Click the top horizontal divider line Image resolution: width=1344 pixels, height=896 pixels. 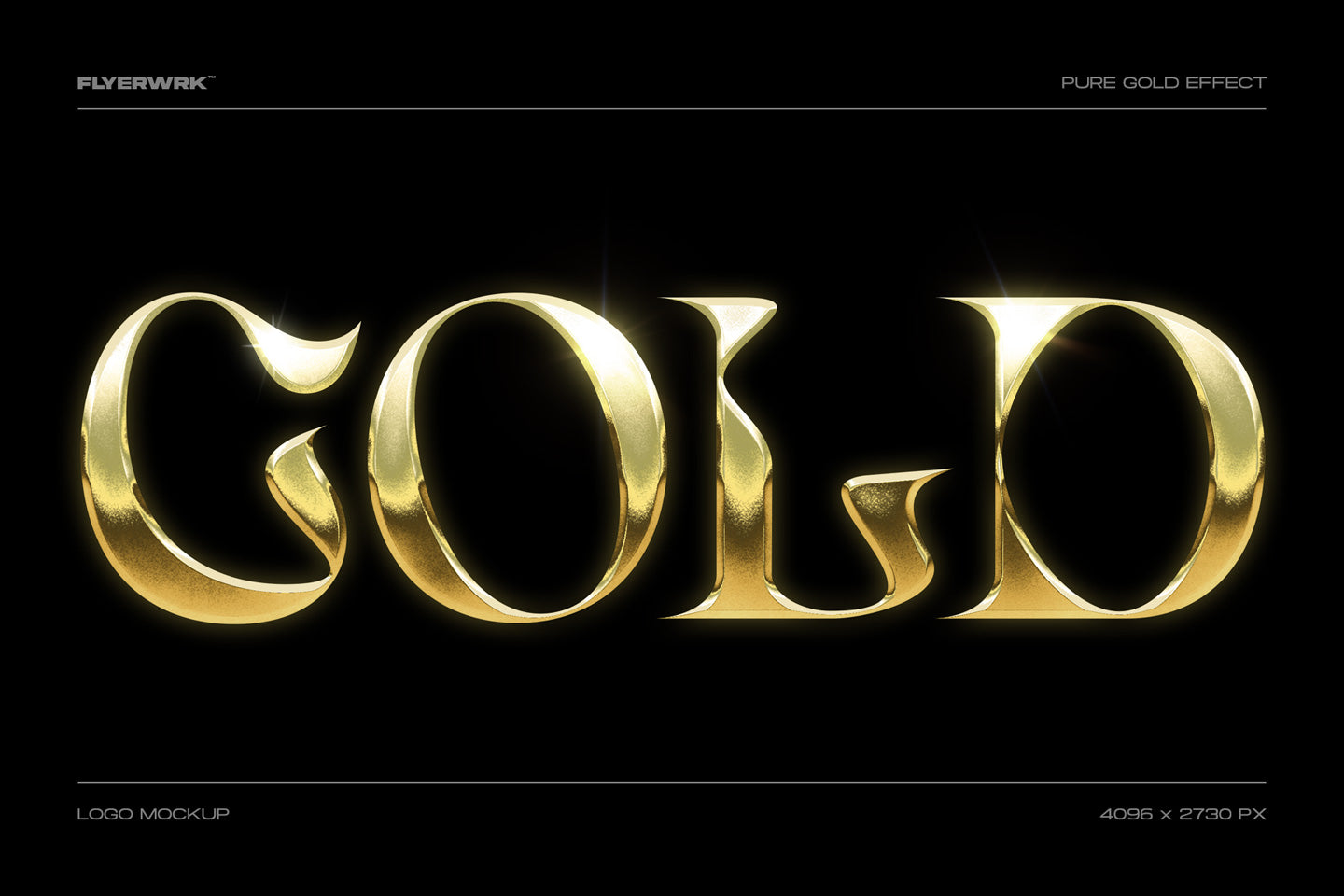coord(672,109)
